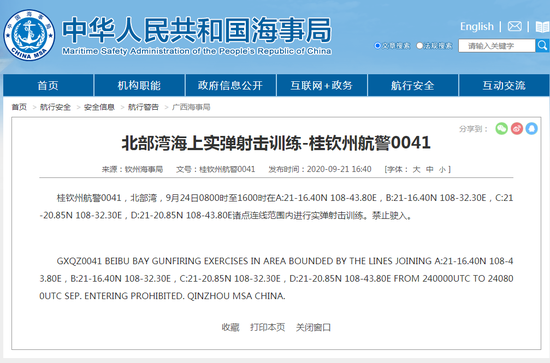Click the 分享到 label

pos(474,129)
